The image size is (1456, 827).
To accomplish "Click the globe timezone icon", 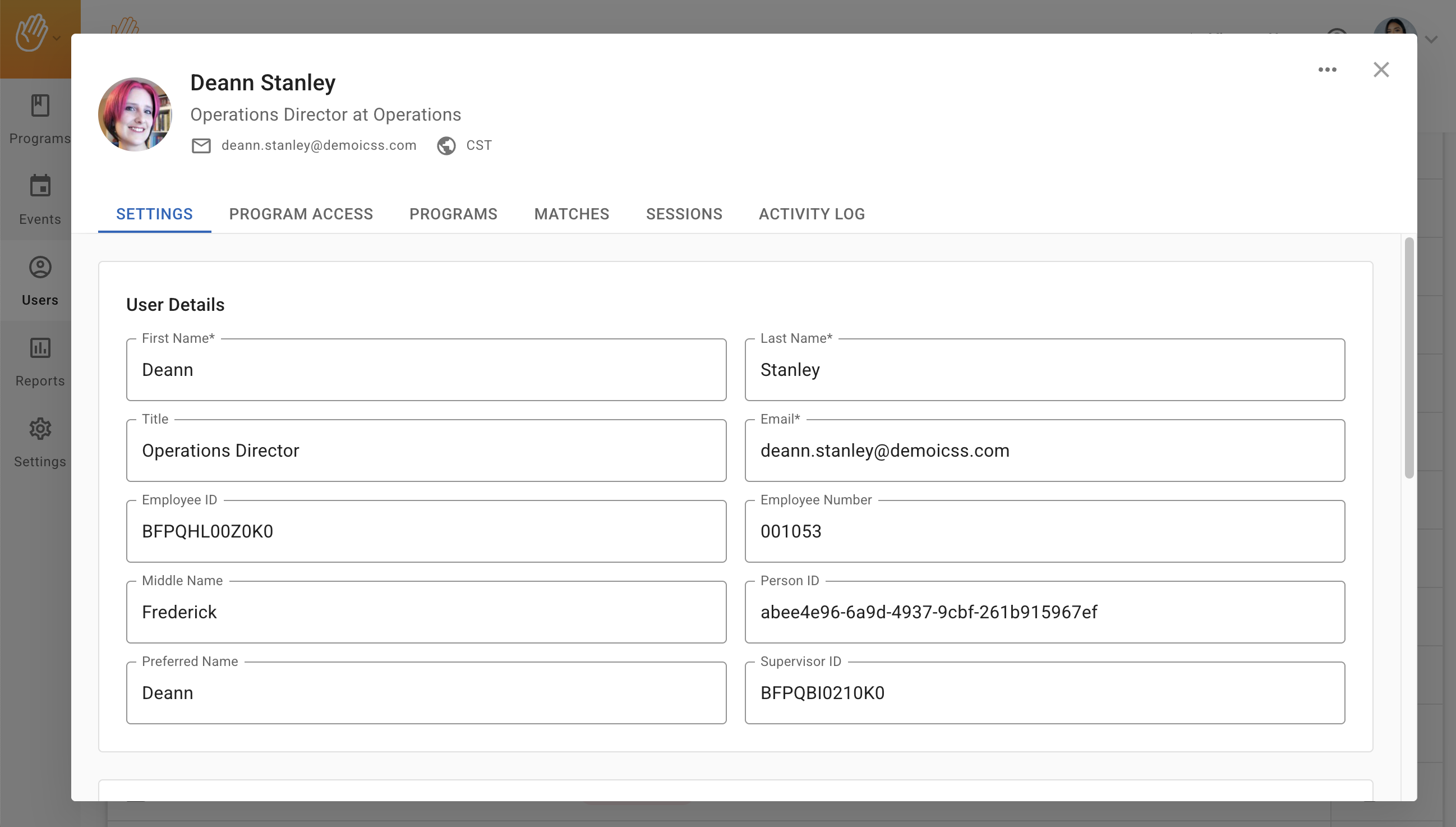I will tap(446, 146).
